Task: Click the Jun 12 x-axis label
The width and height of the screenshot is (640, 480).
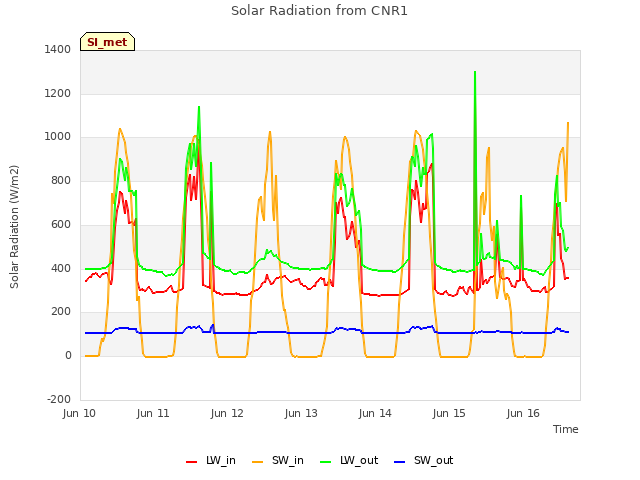Action: (x=227, y=413)
